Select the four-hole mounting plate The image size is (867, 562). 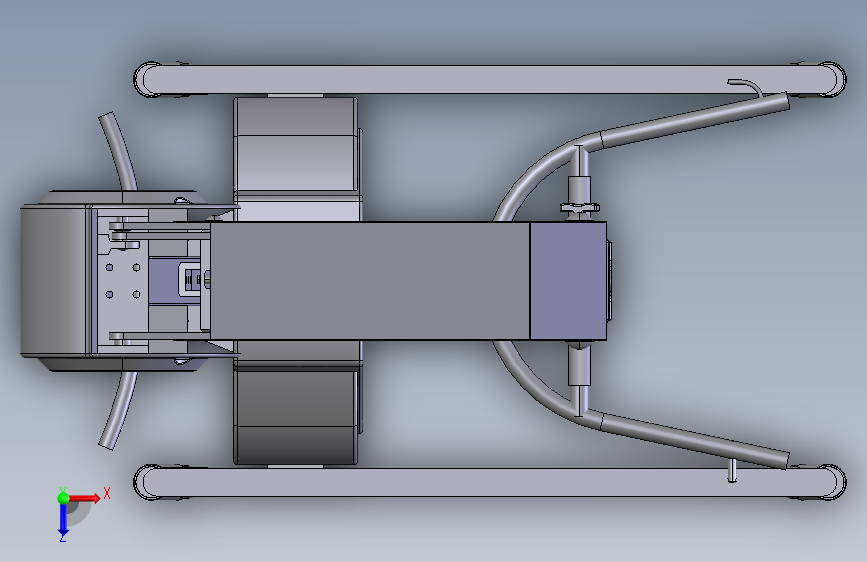click(x=123, y=280)
